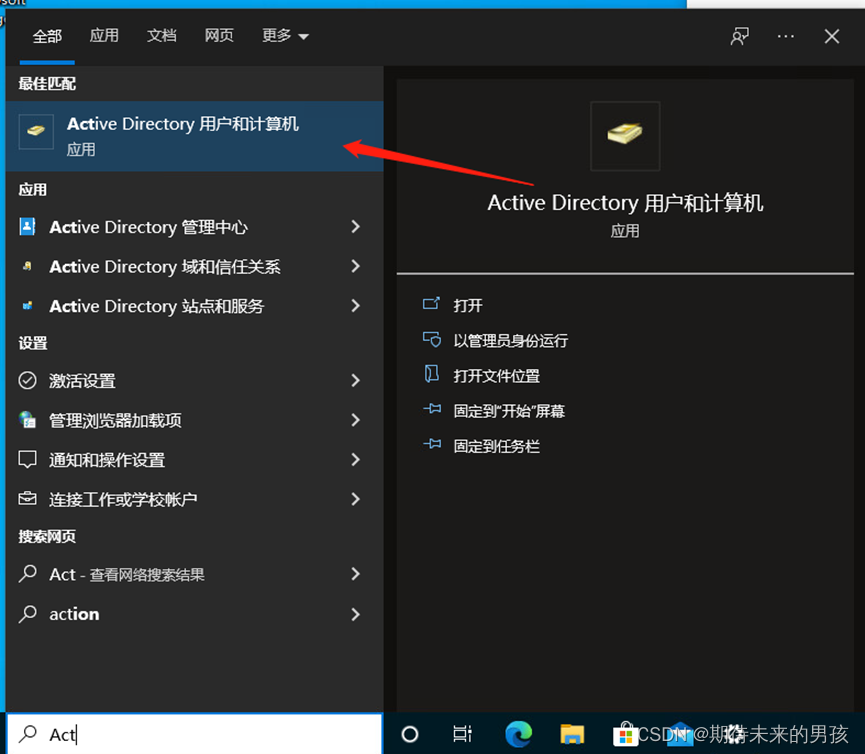Click the 连接工作或学校帐户 briefcase icon
The height and width of the screenshot is (754, 865).
[27, 499]
